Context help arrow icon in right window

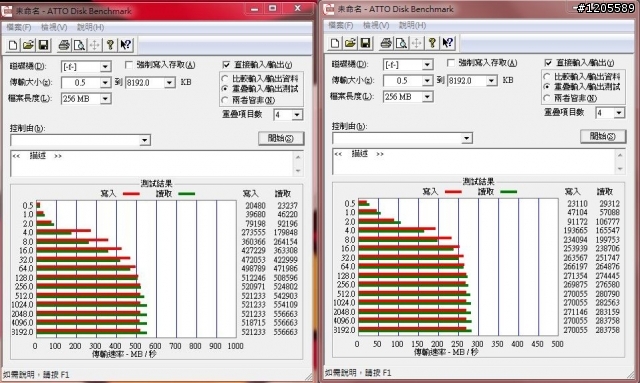(447, 43)
